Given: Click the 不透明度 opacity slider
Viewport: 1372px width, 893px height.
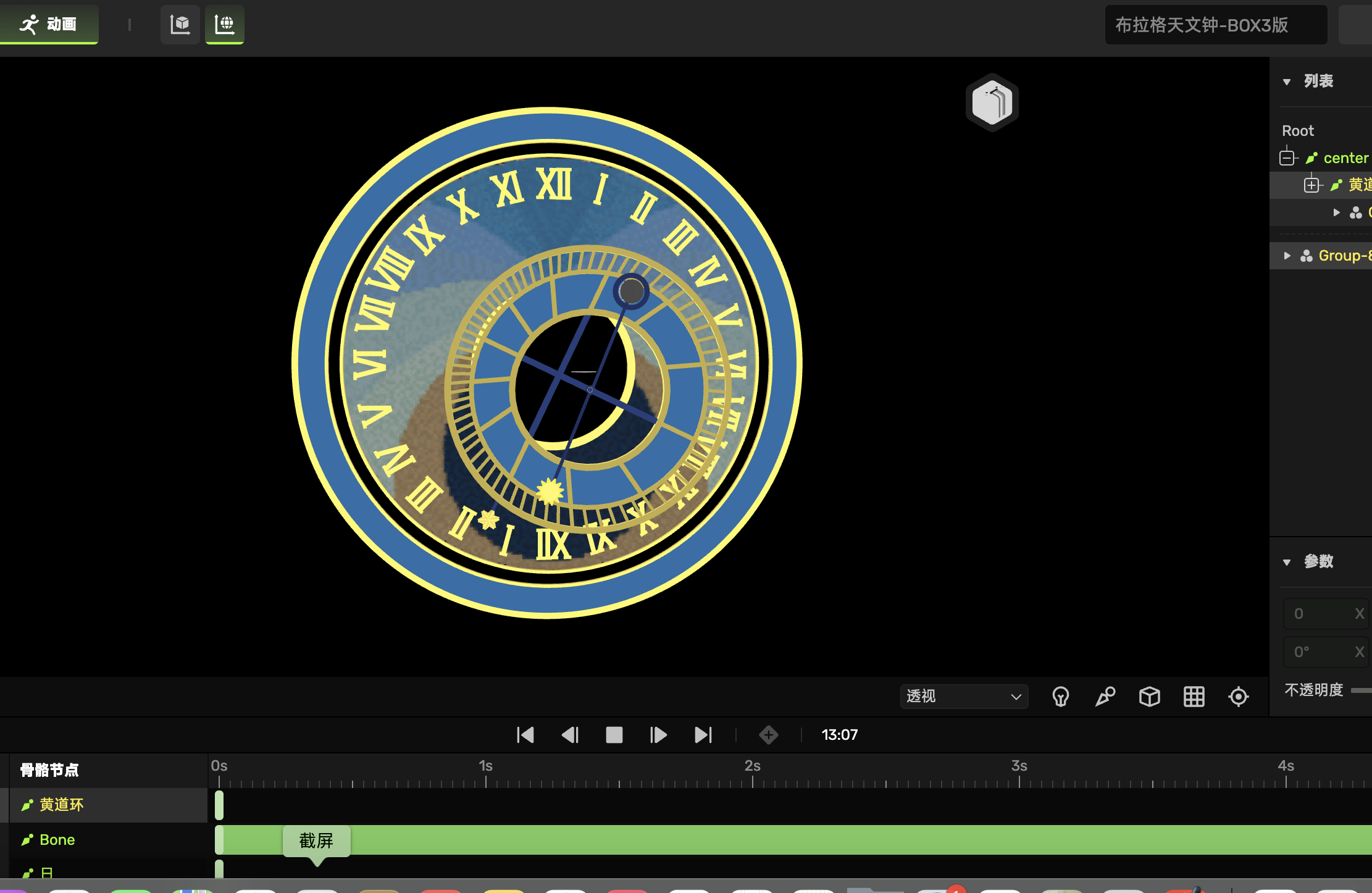Looking at the screenshot, I should pyautogui.click(x=1361, y=690).
